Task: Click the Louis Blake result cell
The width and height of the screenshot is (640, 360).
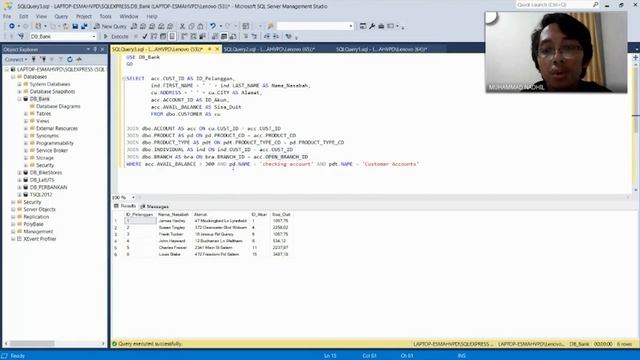Action: pos(173,254)
